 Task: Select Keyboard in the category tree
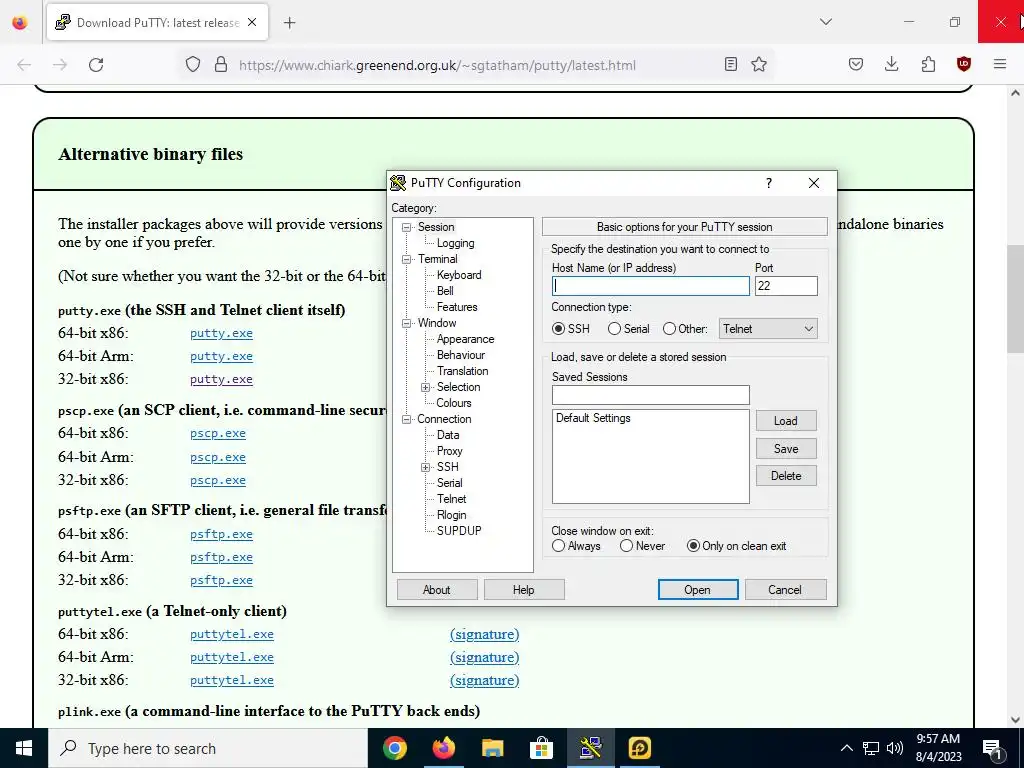[x=459, y=275]
